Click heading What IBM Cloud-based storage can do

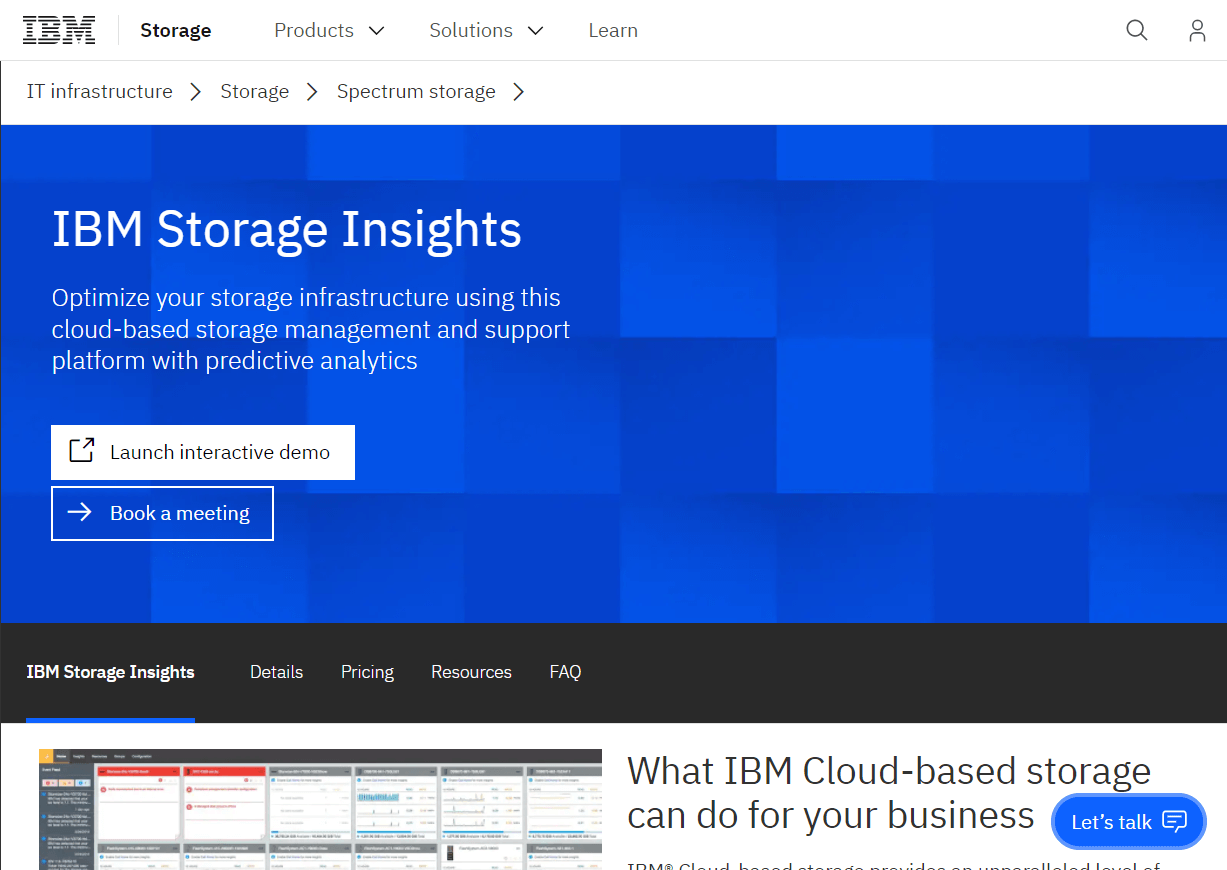889,793
